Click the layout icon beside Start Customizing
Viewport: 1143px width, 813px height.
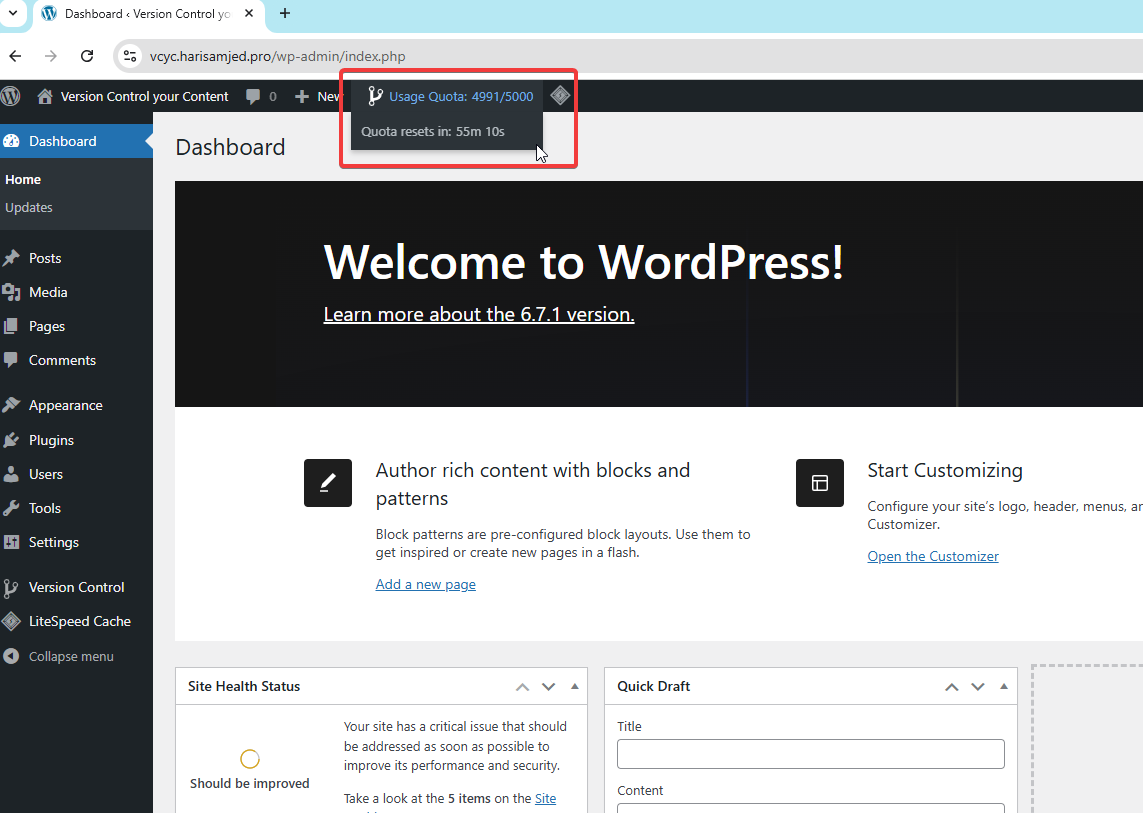pyautogui.click(x=820, y=483)
